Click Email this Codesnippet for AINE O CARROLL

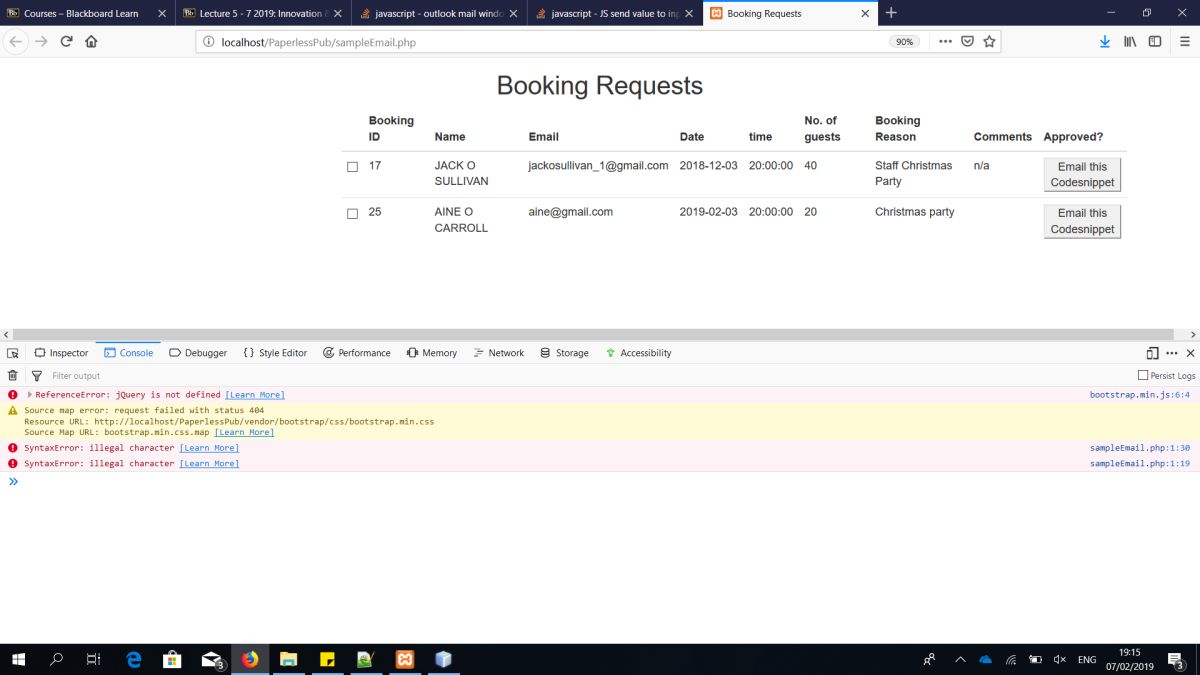point(1082,221)
